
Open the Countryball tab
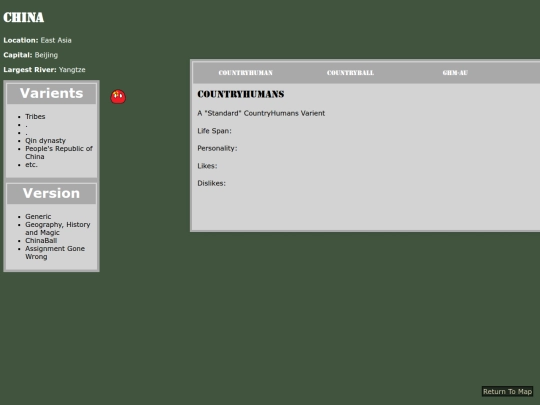click(350, 73)
